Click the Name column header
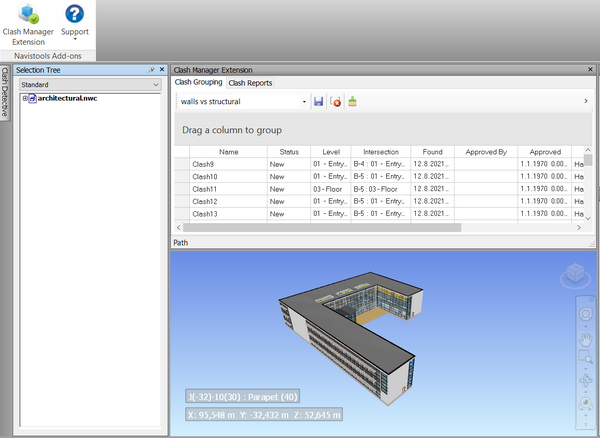 pyautogui.click(x=228, y=151)
